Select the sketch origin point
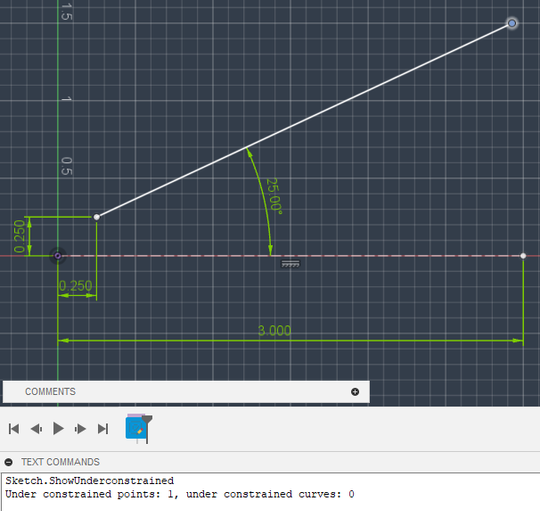This screenshot has width=540, height=511. [x=58, y=256]
